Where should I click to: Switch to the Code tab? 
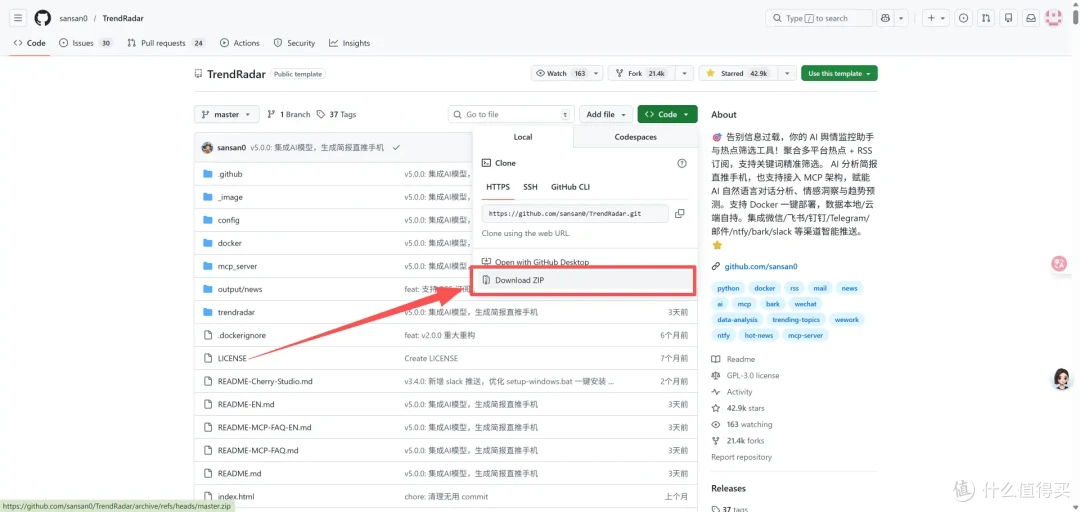point(30,43)
